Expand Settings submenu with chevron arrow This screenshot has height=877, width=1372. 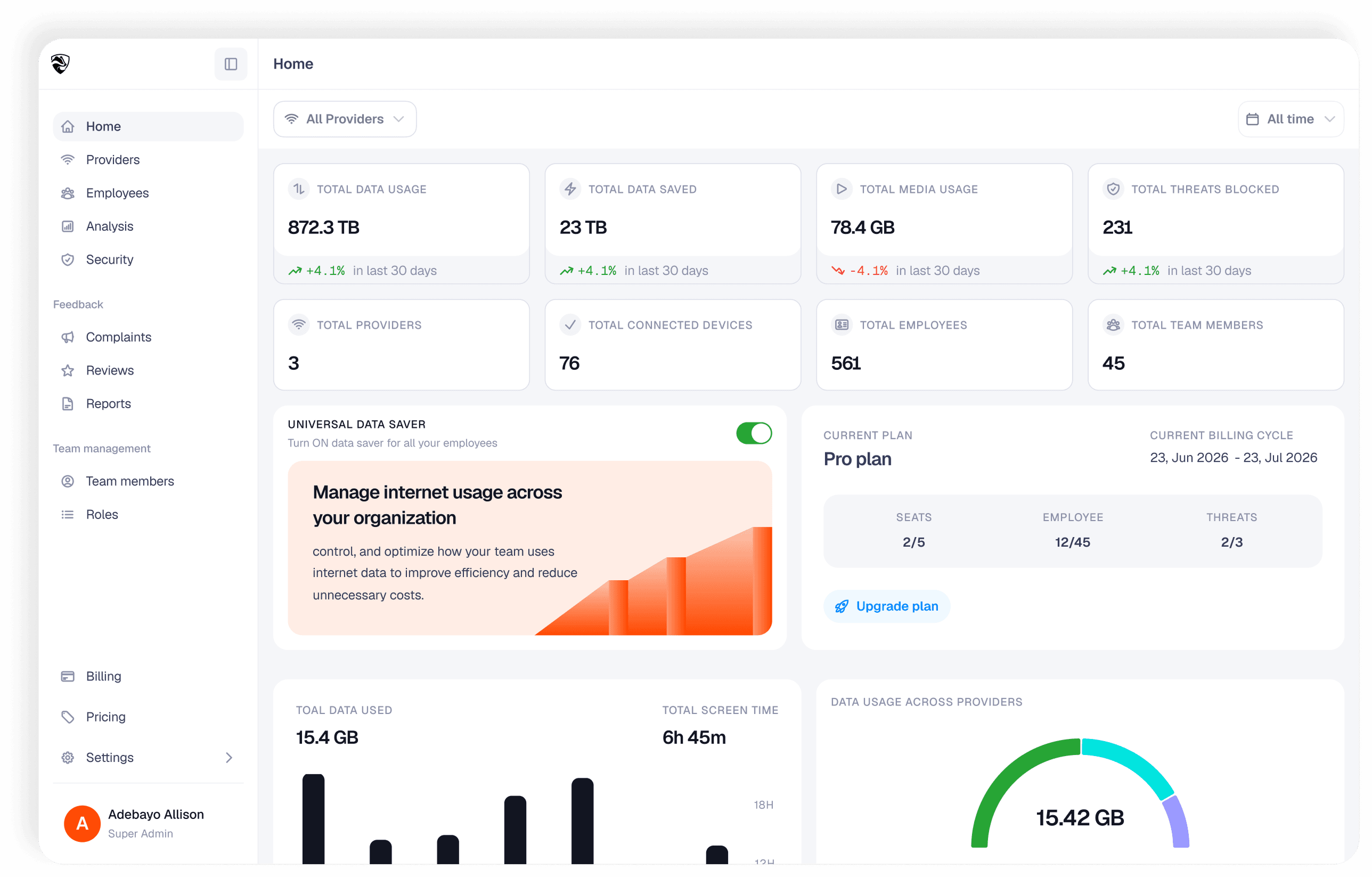point(229,757)
